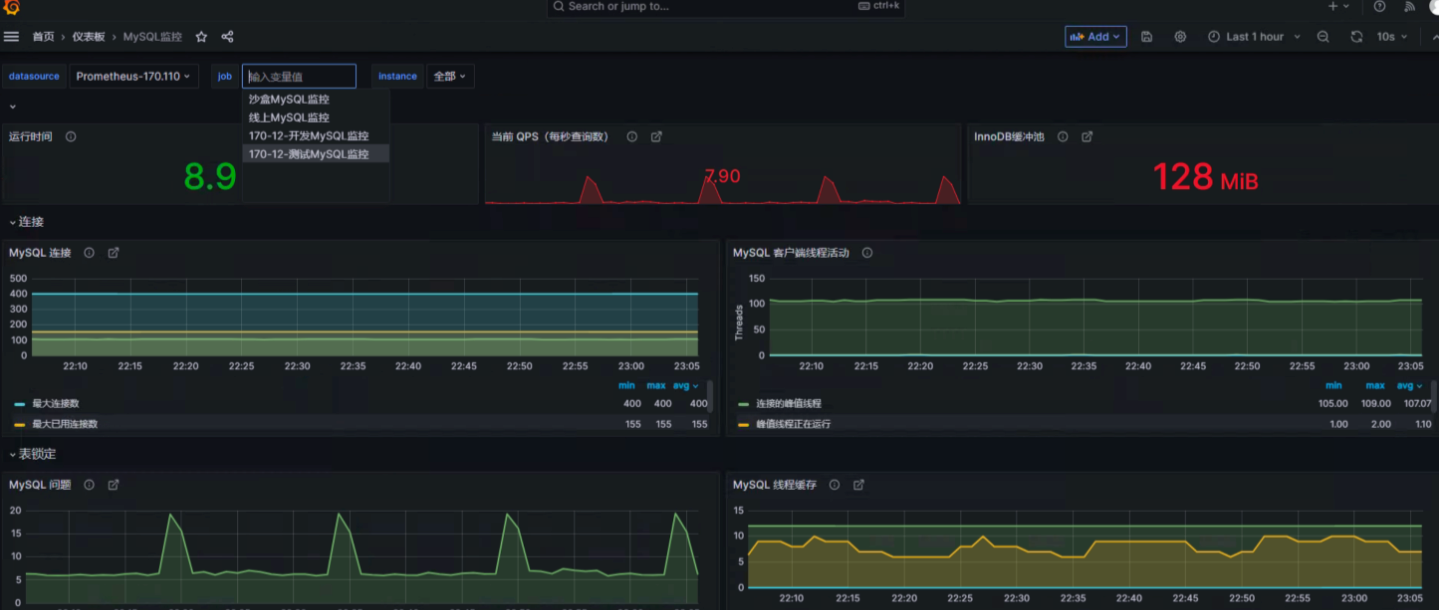The height and width of the screenshot is (610, 1439).
Task: Click the datasource variable label
Action: click(34, 76)
